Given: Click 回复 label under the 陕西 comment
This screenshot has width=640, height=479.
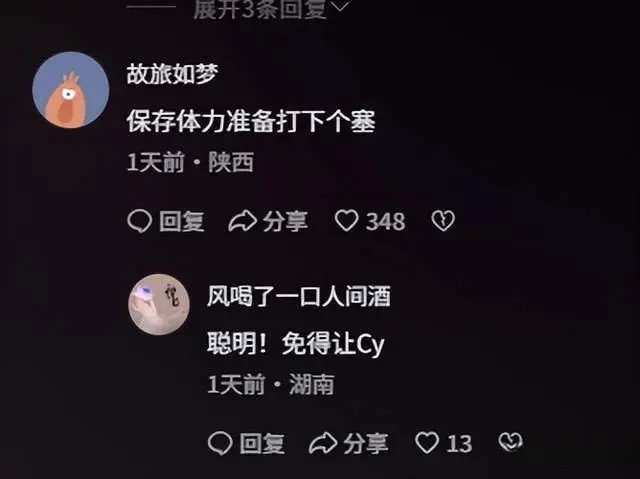Looking at the screenshot, I should coord(182,222).
